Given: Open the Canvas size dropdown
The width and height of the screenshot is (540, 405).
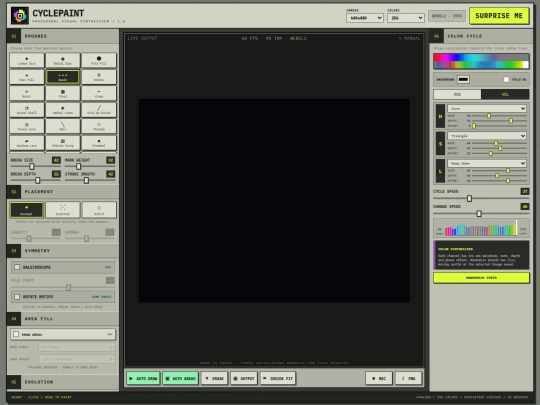Looking at the screenshot, I should click(x=365, y=18).
